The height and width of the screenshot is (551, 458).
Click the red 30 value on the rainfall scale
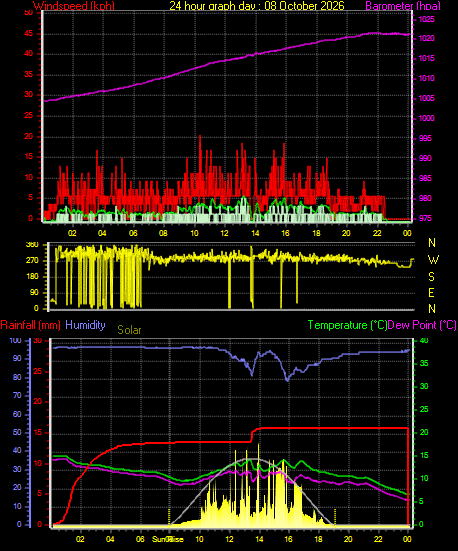(37, 341)
